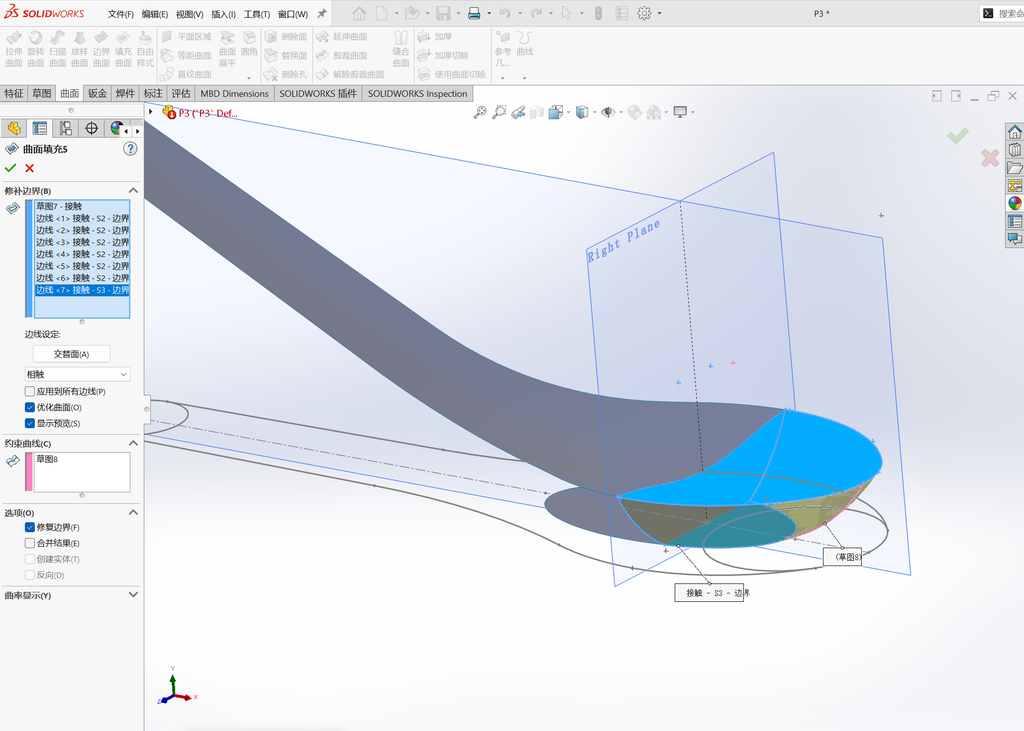1024x731 pixels.
Task: Open the DisplayManager color ball tab
Action: click(x=117, y=128)
